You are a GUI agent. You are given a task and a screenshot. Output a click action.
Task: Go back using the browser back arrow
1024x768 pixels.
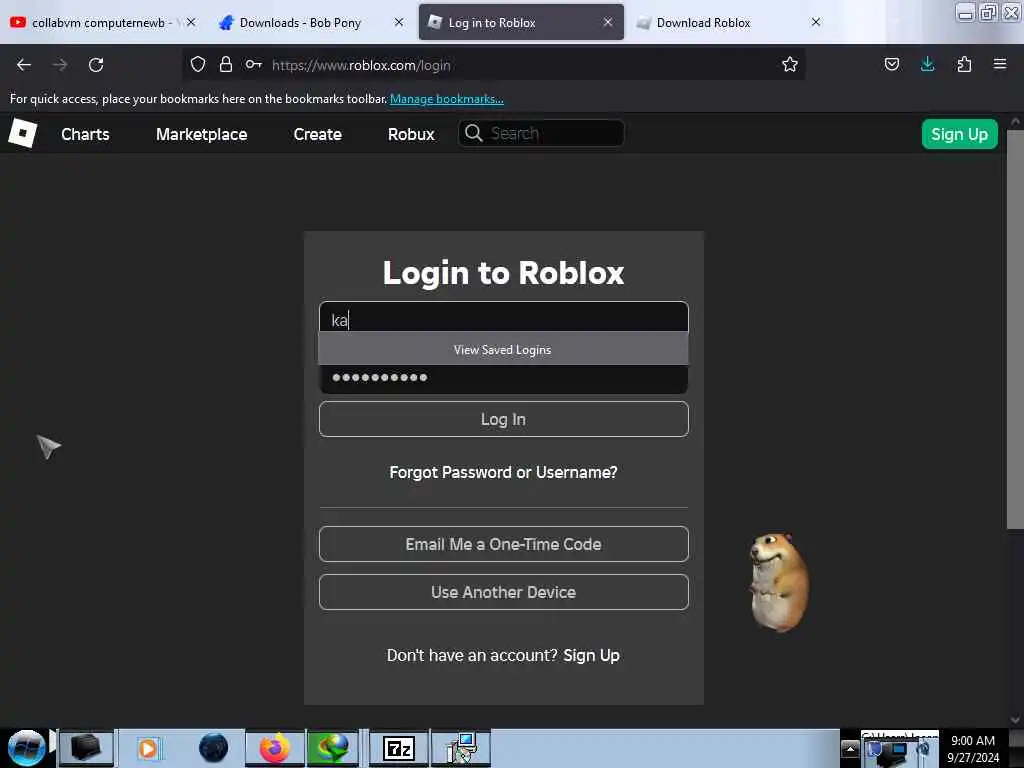[x=24, y=65]
